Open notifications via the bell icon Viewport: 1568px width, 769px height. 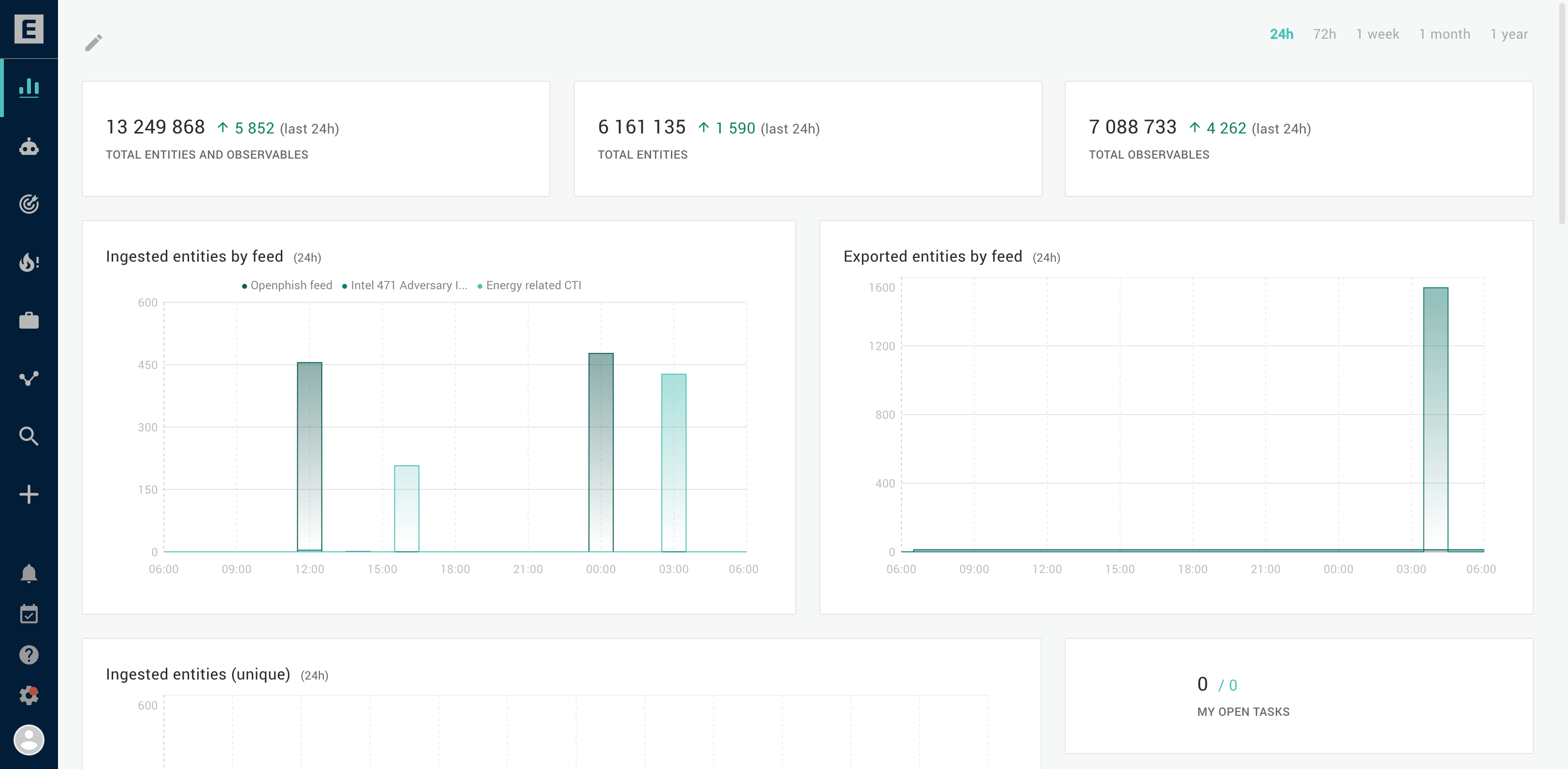[29, 573]
